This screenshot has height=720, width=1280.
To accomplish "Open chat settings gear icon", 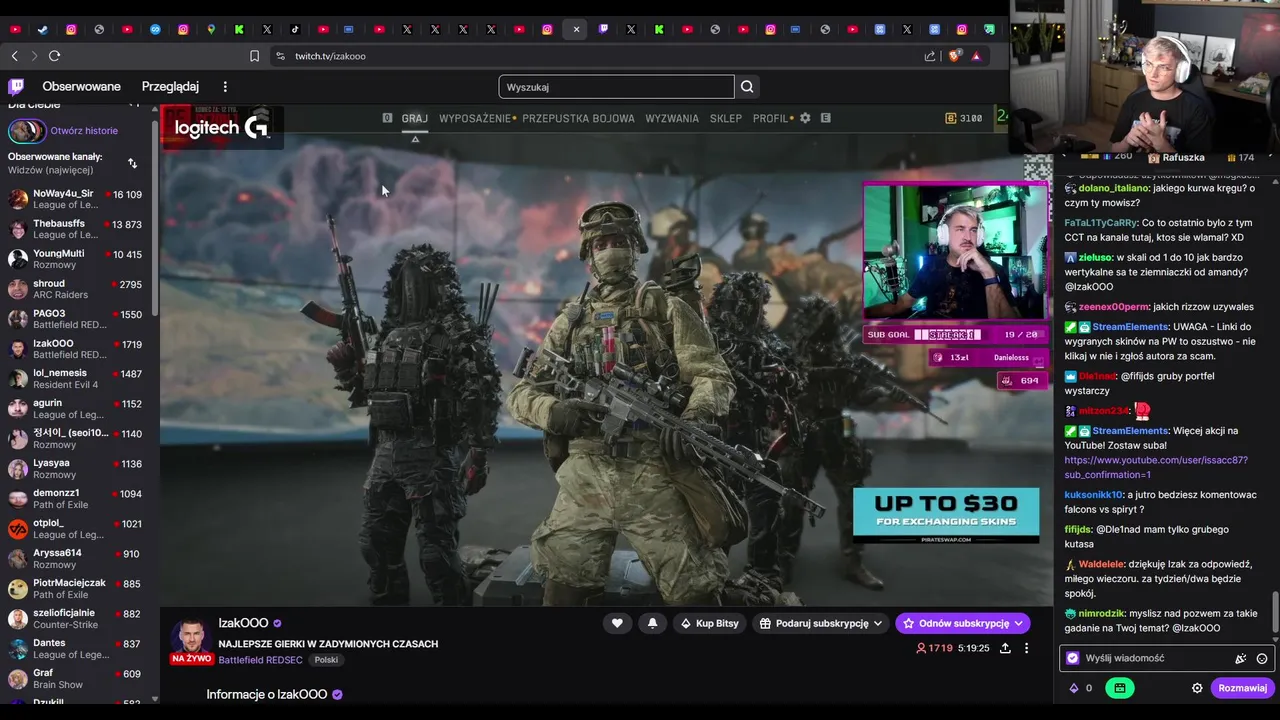I will pos(1197,688).
